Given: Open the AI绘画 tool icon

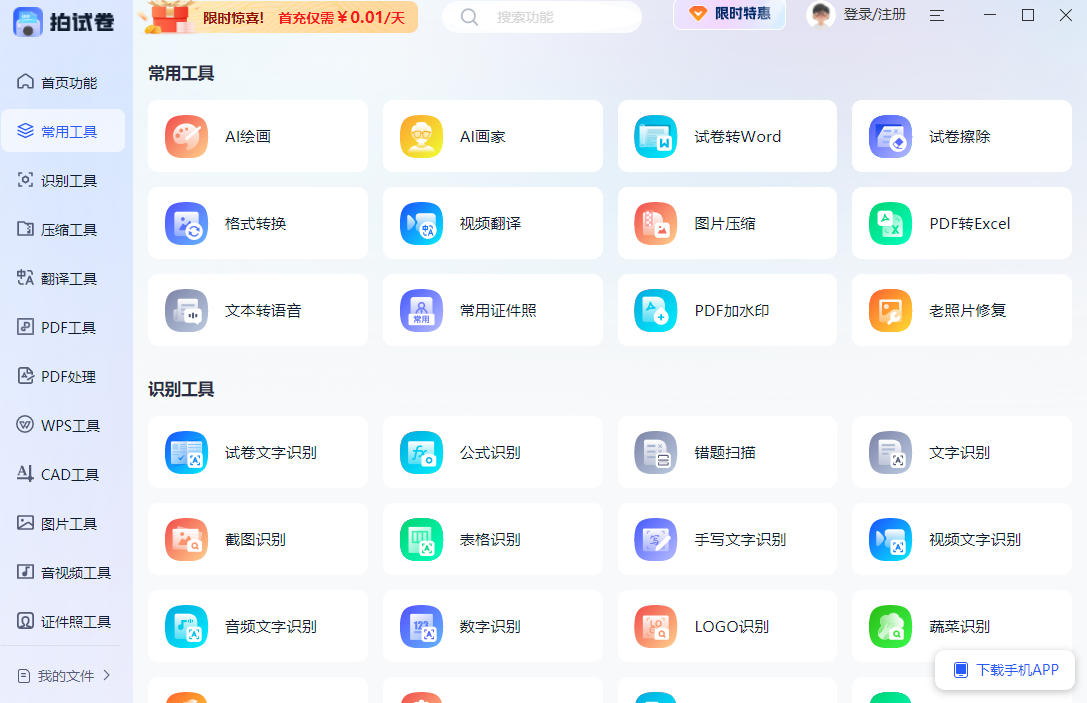Looking at the screenshot, I should pyautogui.click(x=186, y=137).
